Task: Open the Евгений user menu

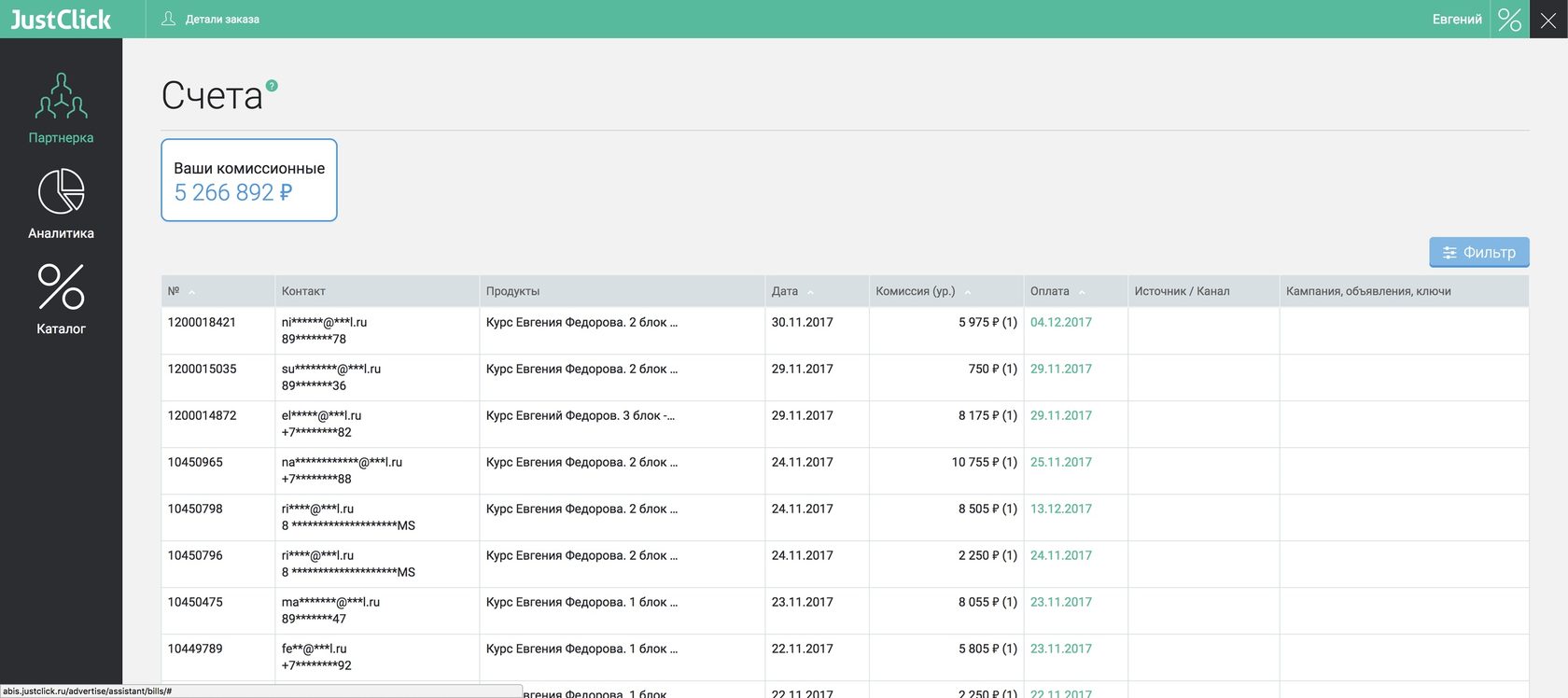Action: click(x=1456, y=20)
